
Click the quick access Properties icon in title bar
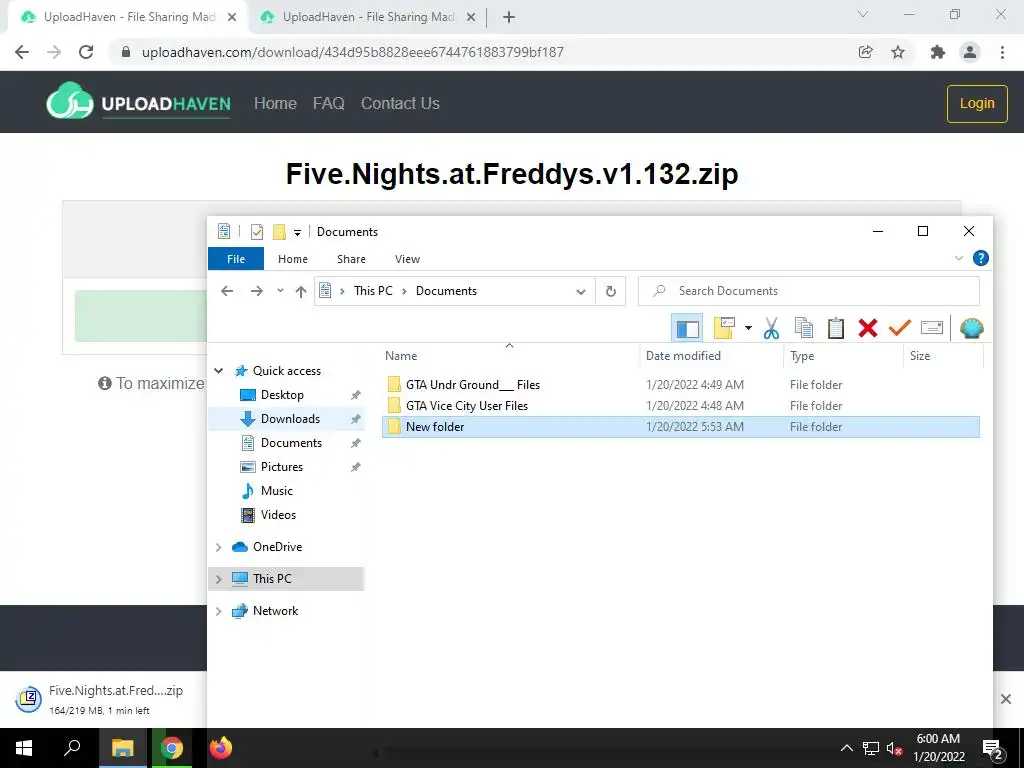point(257,232)
